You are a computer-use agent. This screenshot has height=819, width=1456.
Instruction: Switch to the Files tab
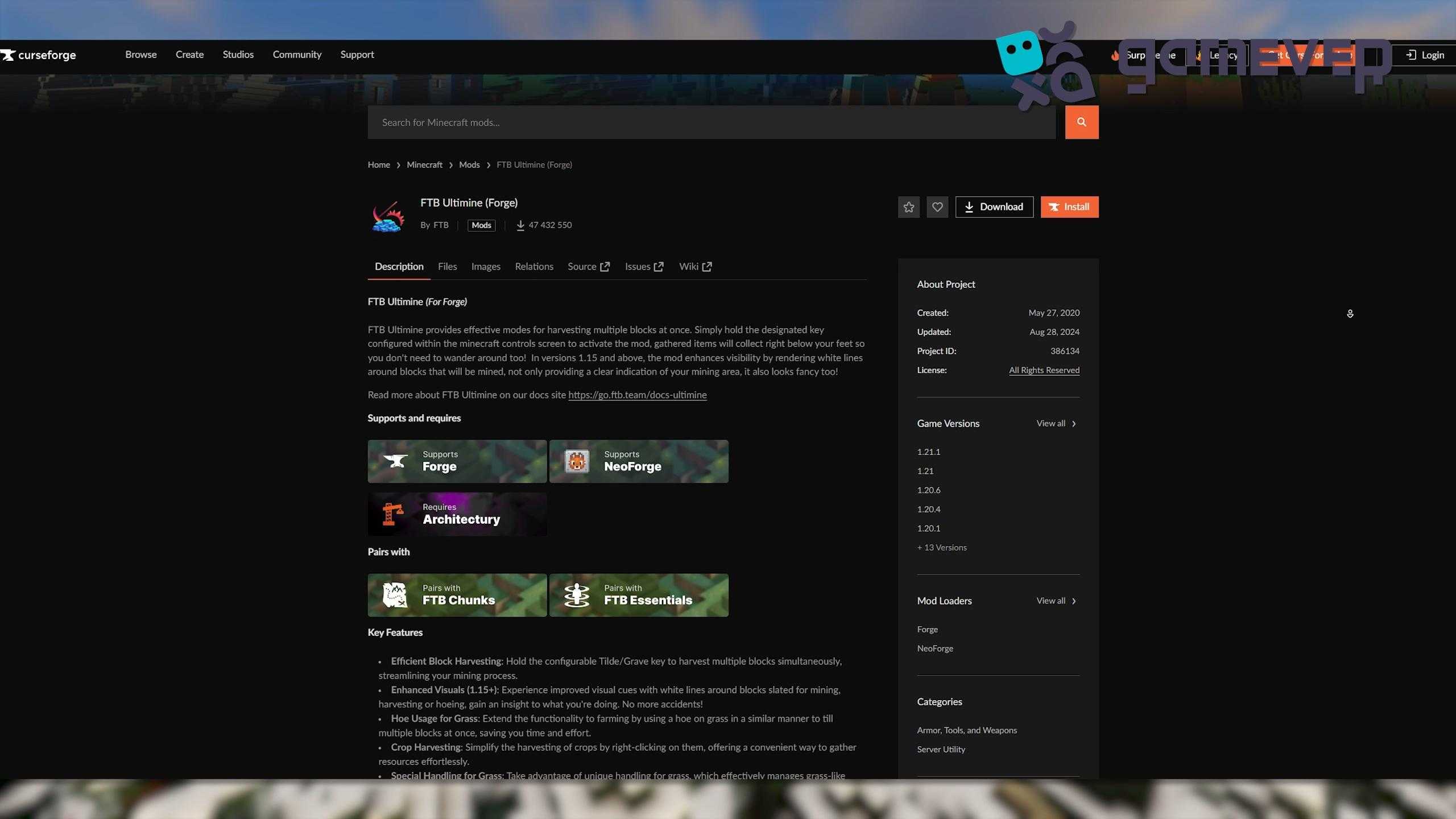coord(447,267)
